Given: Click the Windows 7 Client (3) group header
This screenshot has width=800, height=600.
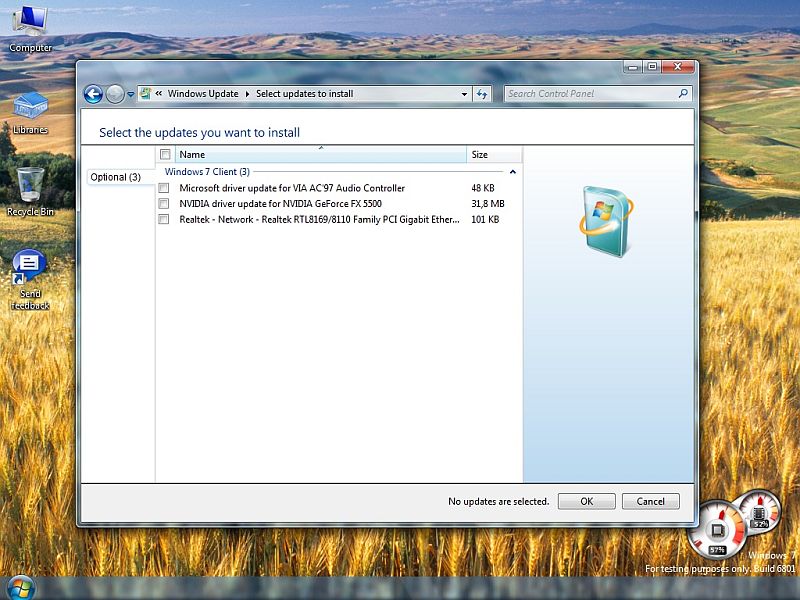Looking at the screenshot, I should (207, 172).
